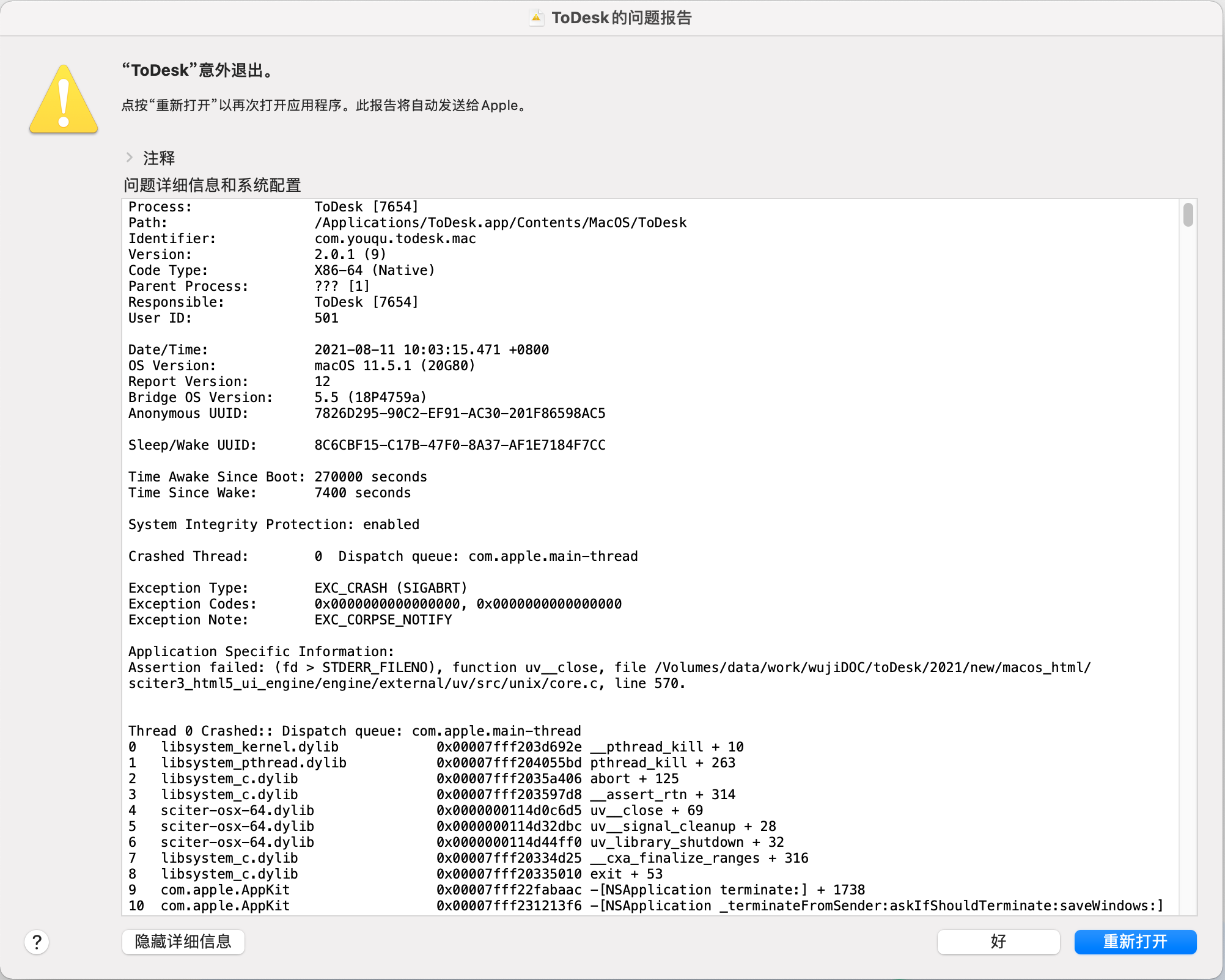Click the Thread 0 Crashed header line

[x=355, y=731]
